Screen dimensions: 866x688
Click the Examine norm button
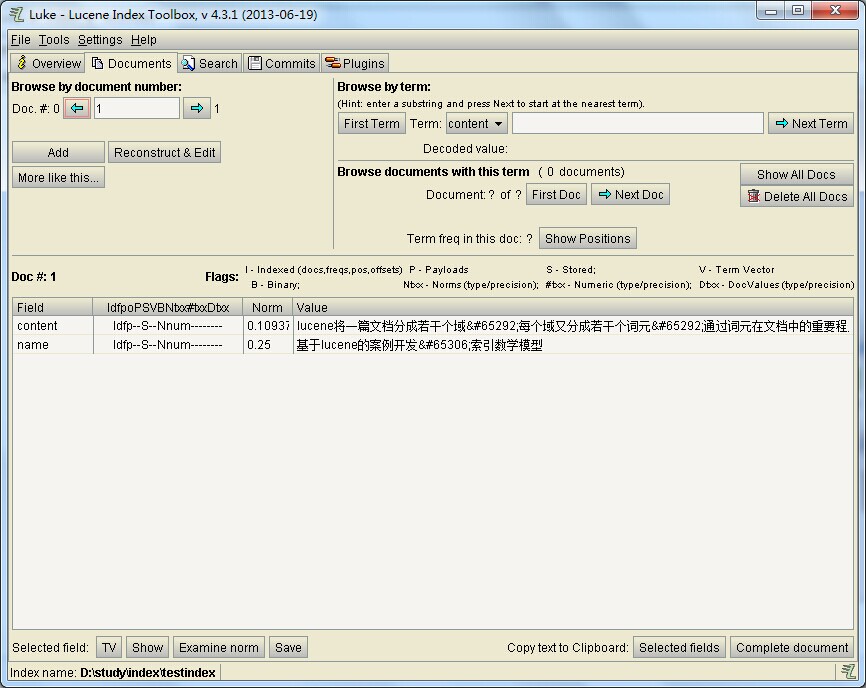(x=219, y=647)
